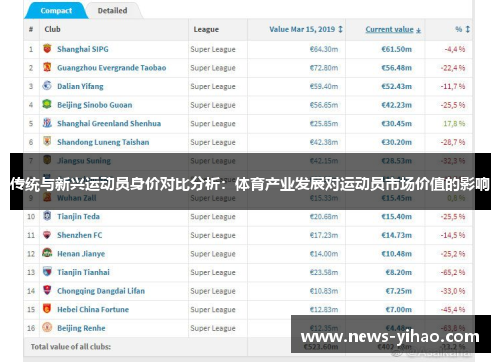Click the Tianjin Tianhai club crest

tap(47, 272)
